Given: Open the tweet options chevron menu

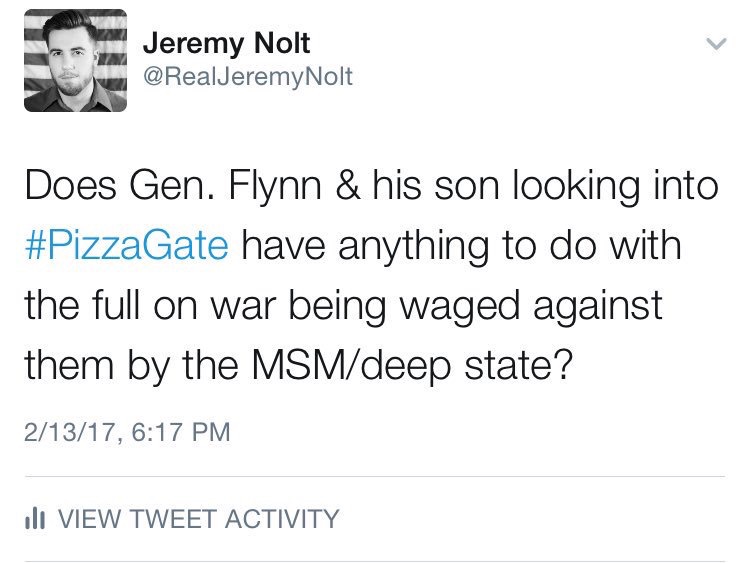Looking at the screenshot, I should click(714, 45).
